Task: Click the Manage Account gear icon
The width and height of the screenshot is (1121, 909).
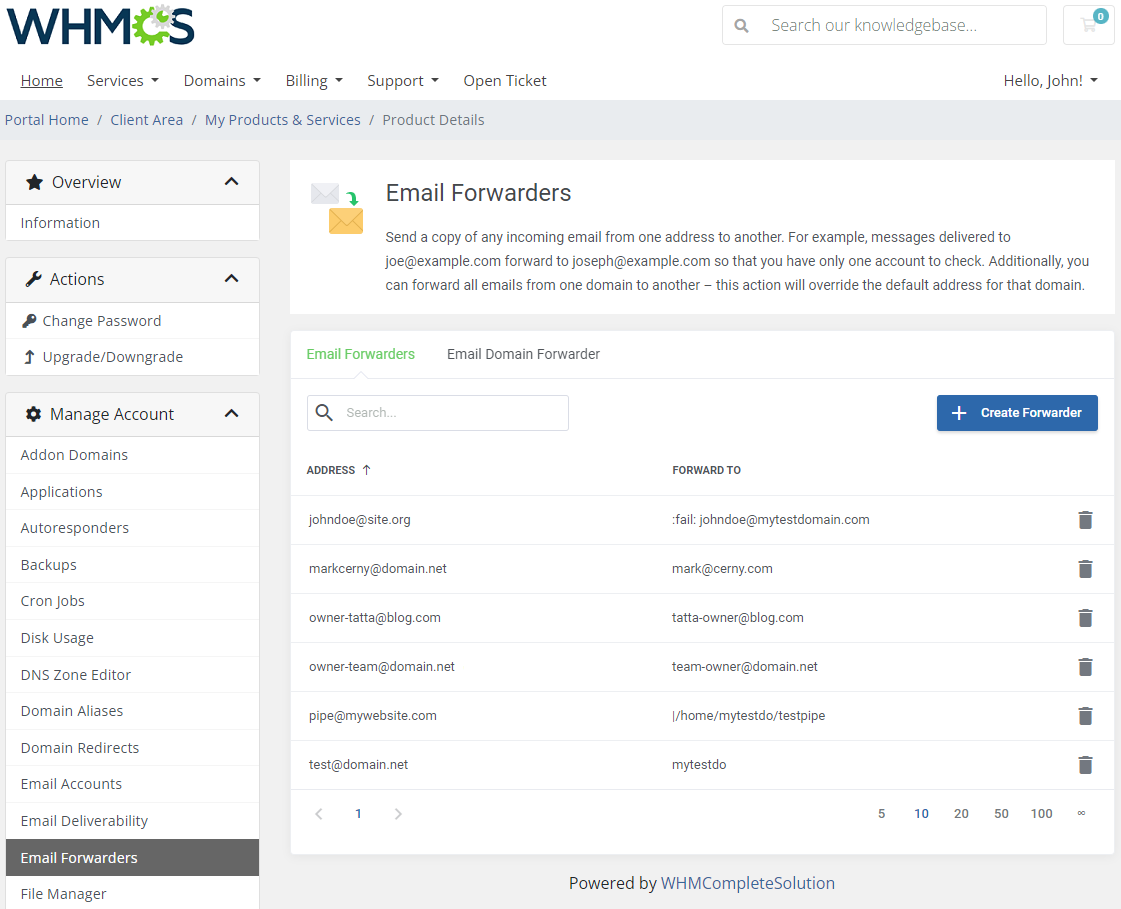Action: pyautogui.click(x=34, y=414)
